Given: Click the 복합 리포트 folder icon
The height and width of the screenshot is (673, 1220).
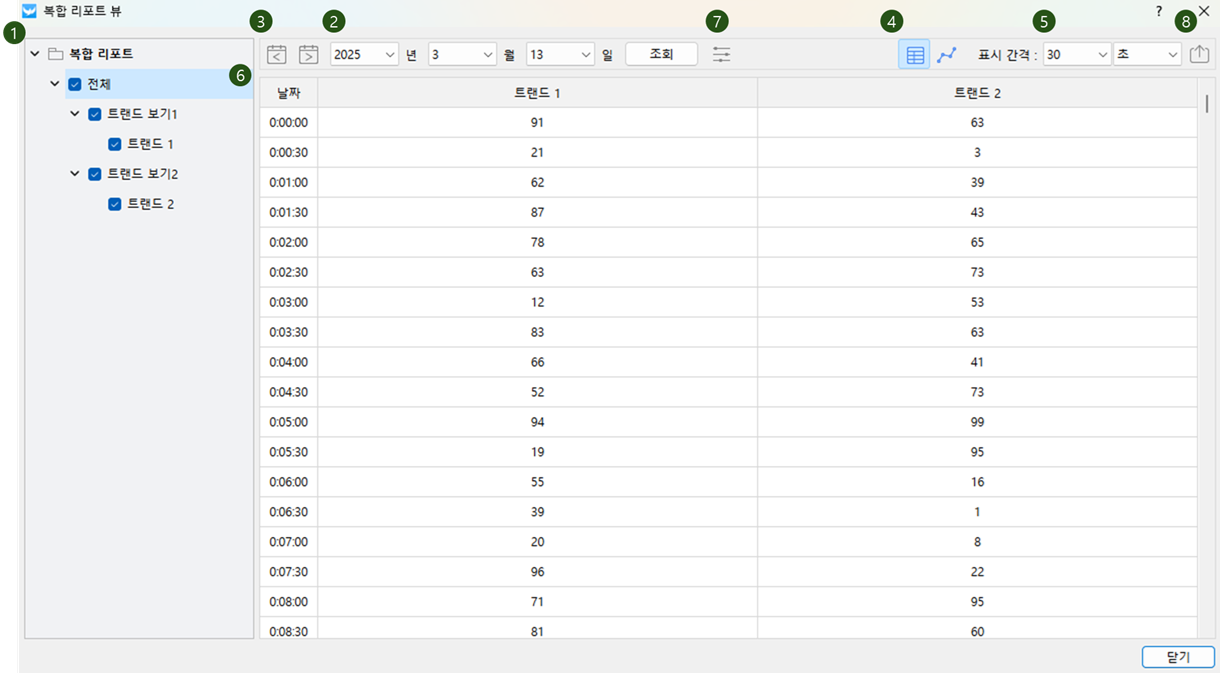Looking at the screenshot, I should tap(56, 54).
